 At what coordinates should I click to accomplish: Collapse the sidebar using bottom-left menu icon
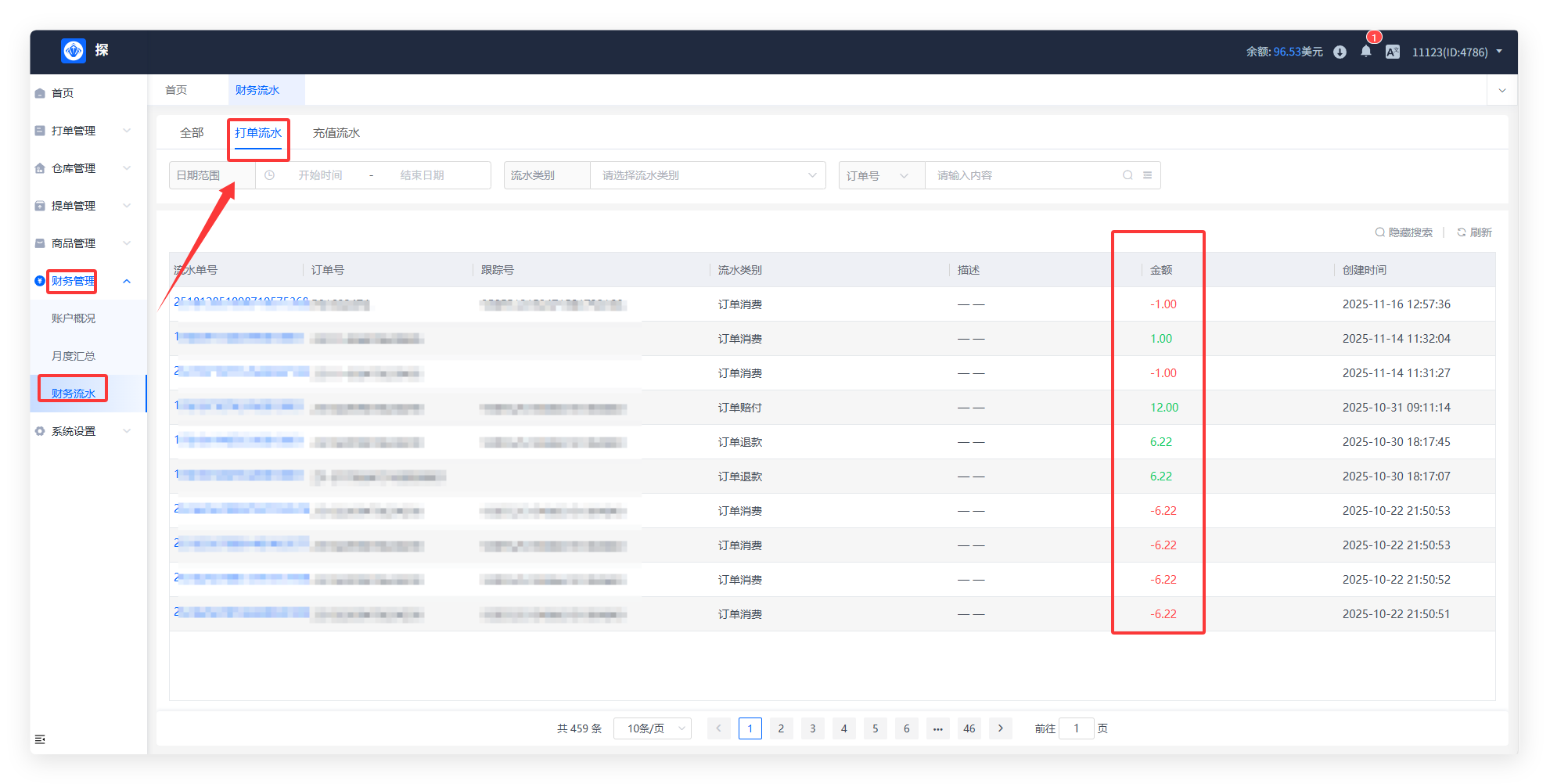[x=40, y=739]
